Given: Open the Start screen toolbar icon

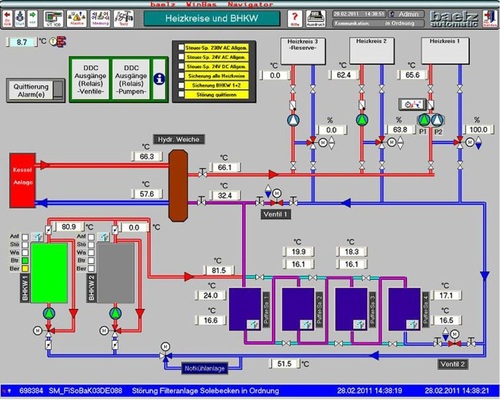Looking at the screenshot, I should (x=20, y=18).
